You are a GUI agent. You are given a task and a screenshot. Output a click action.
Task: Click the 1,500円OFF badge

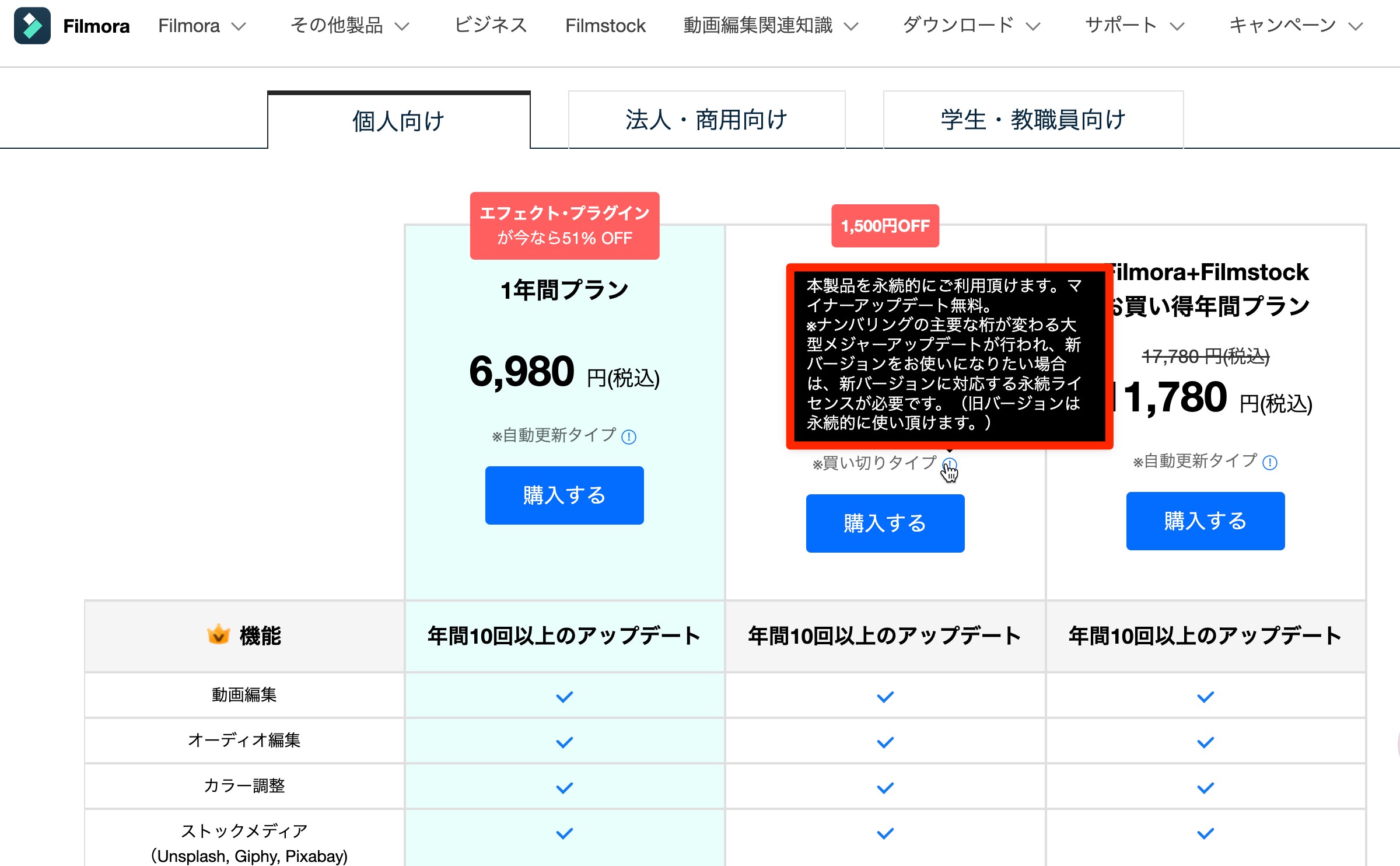885,226
